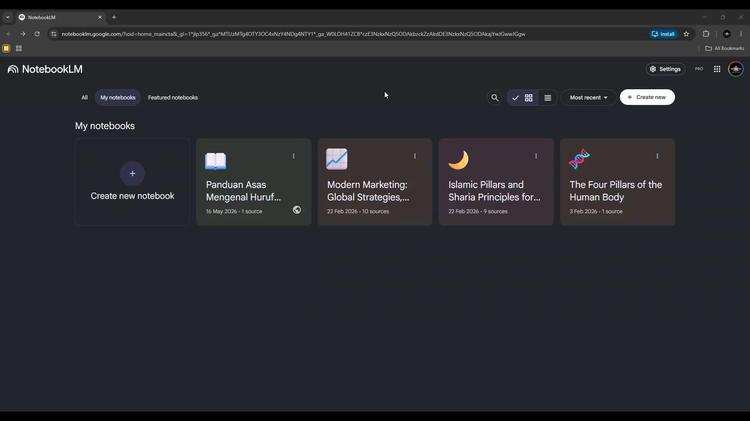Click the book emoji on Panduan Asas card
This screenshot has width=750, height=421.
coord(216,160)
